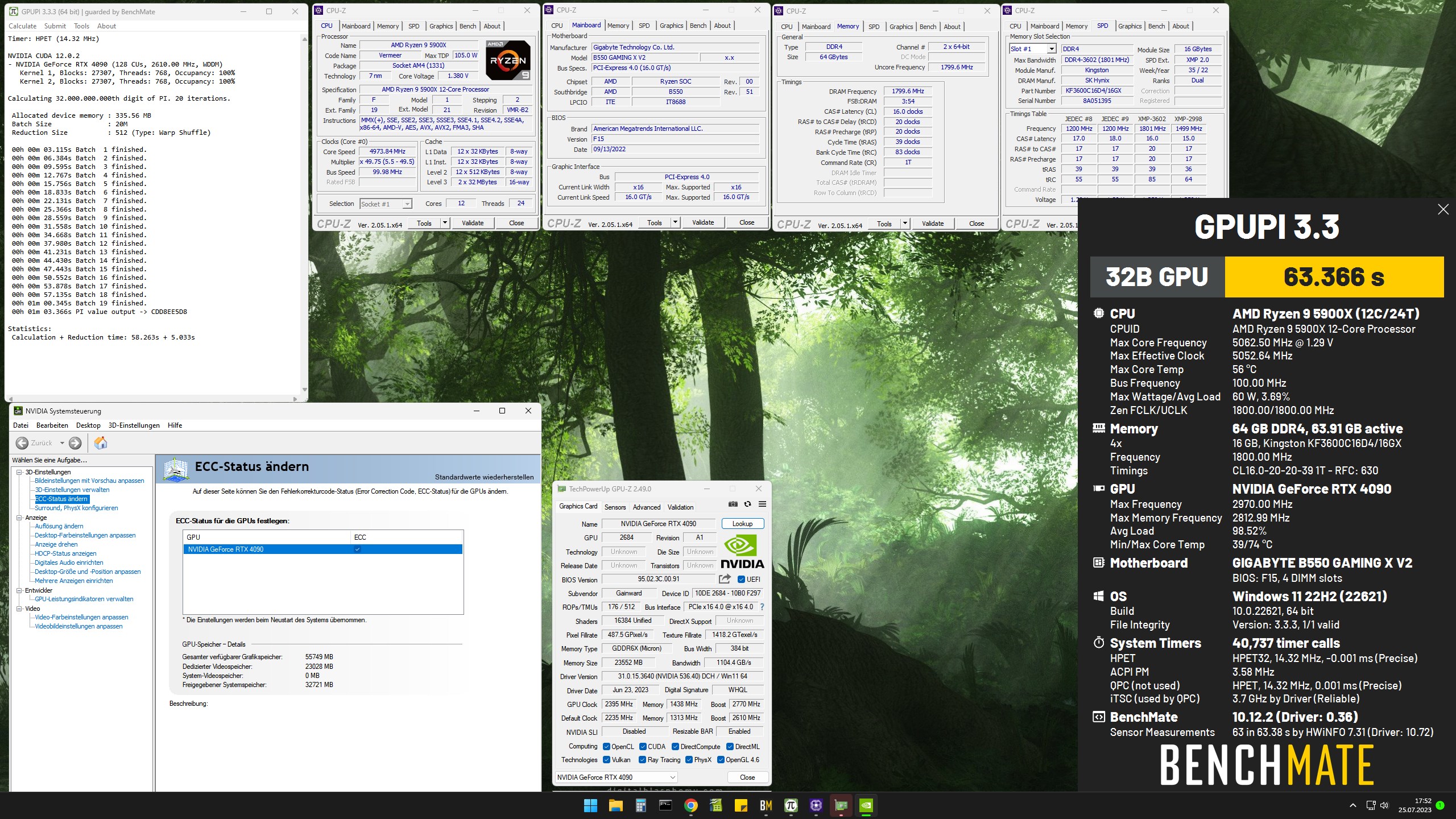Click Validate in CPU-Z Mainboard window
Screen dimensions: 1456x819
(x=703, y=222)
